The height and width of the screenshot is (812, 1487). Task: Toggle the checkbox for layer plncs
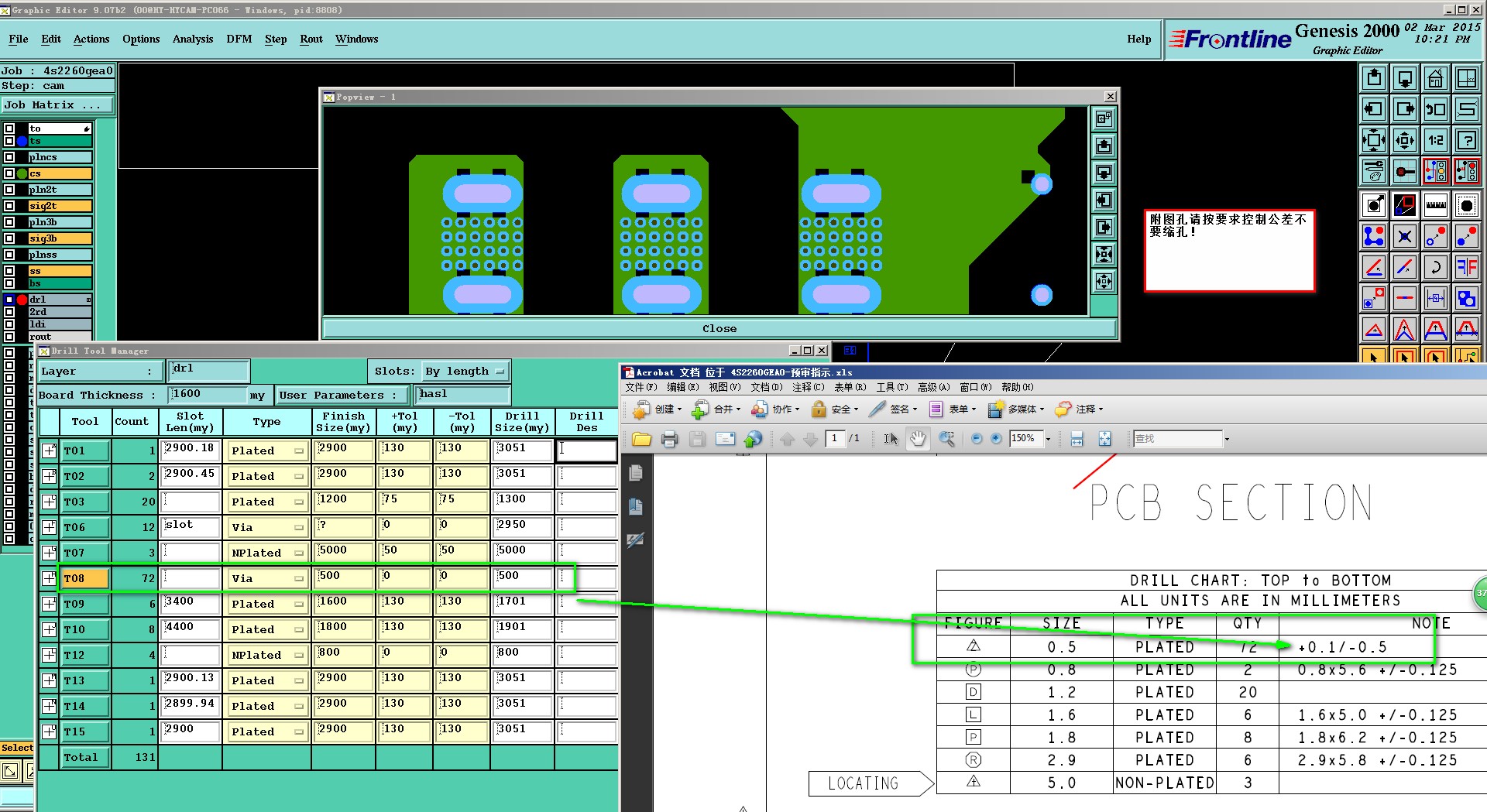click(x=9, y=157)
